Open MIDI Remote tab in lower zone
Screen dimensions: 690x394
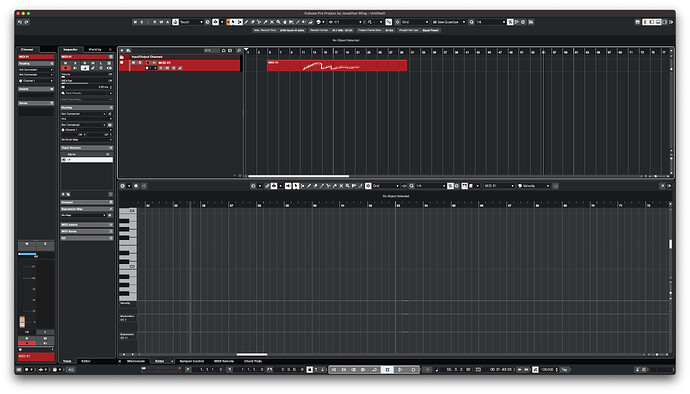coord(224,361)
